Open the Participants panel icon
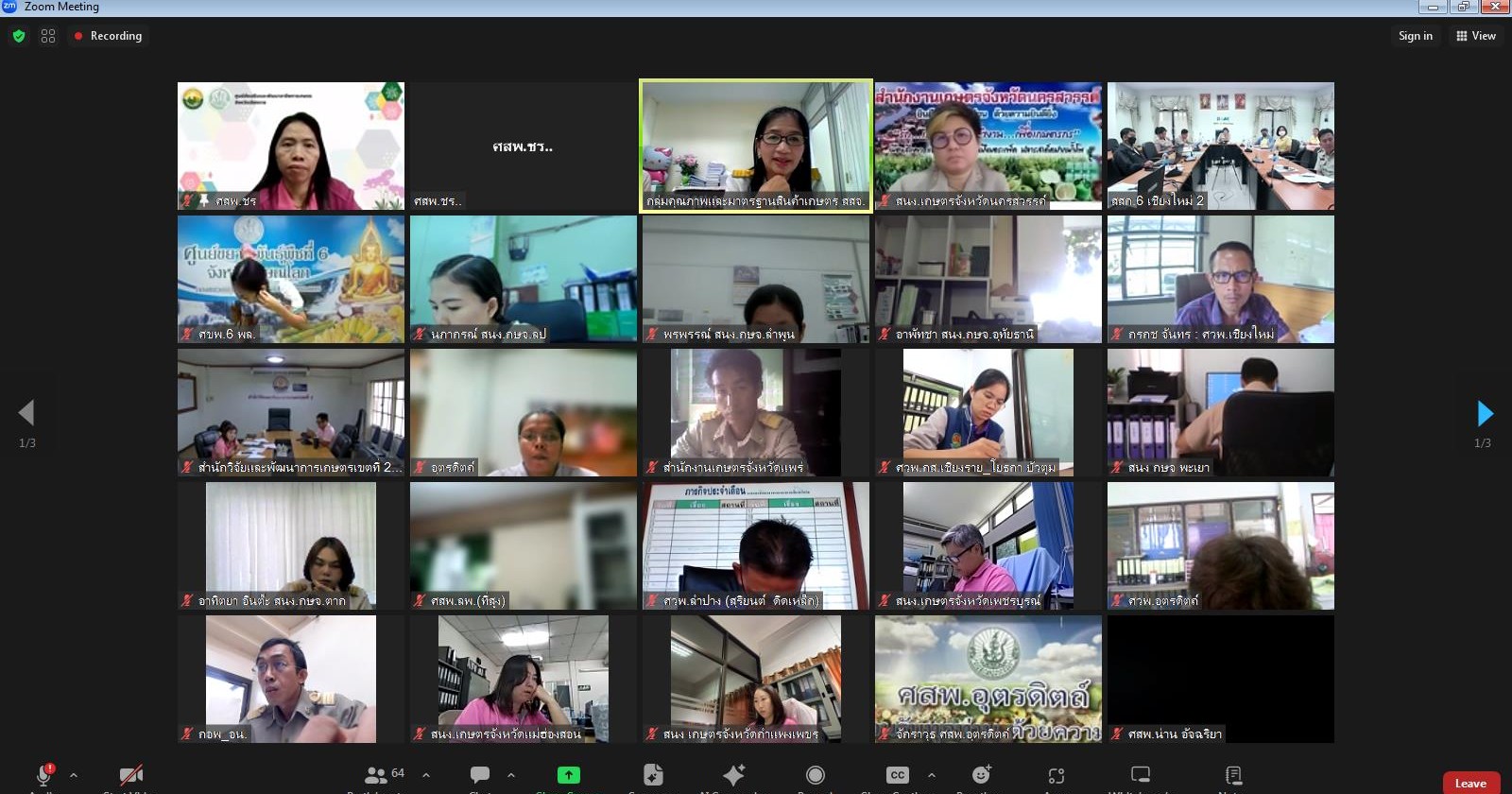Image resolution: width=1512 pixels, height=794 pixels. pyautogui.click(x=376, y=775)
